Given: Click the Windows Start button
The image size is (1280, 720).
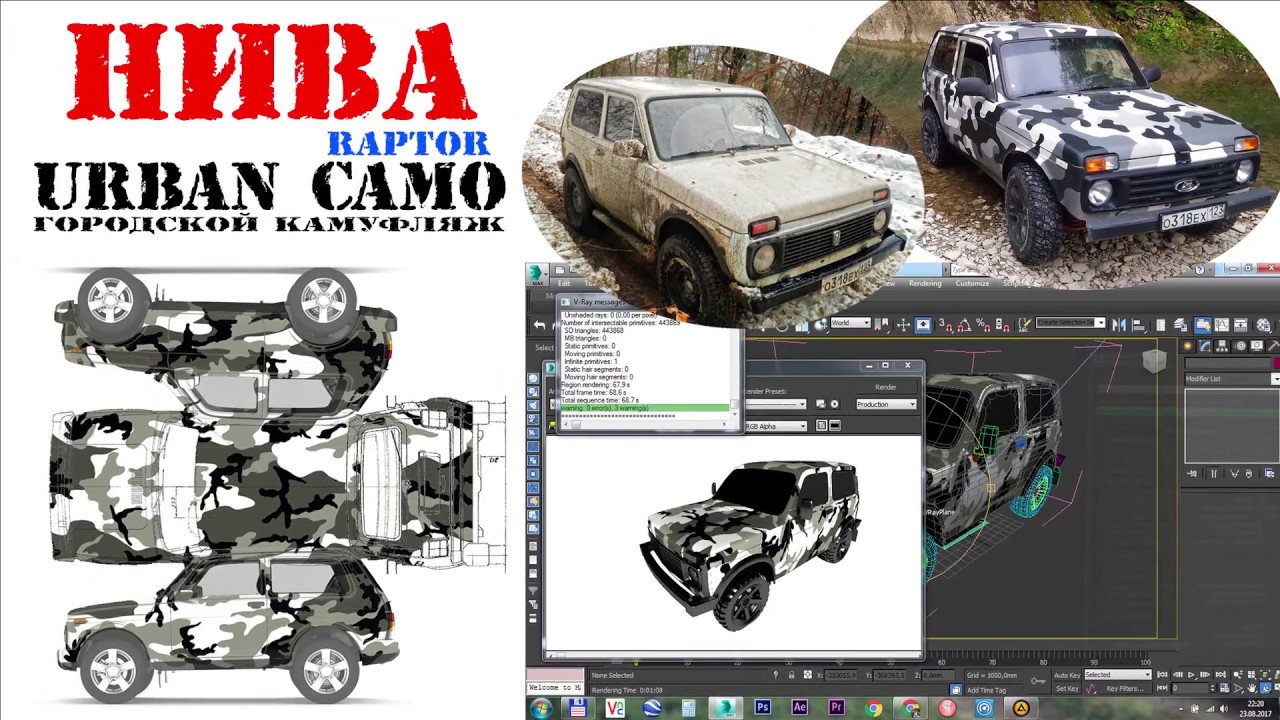Looking at the screenshot, I should 541,708.
